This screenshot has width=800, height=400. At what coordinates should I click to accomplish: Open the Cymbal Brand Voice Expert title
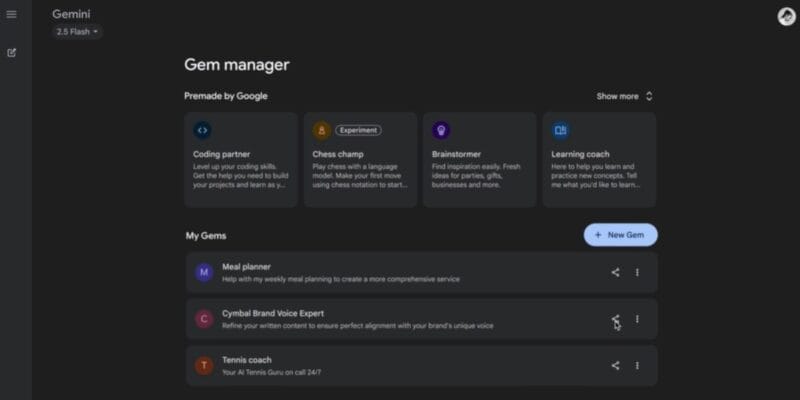click(273, 313)
